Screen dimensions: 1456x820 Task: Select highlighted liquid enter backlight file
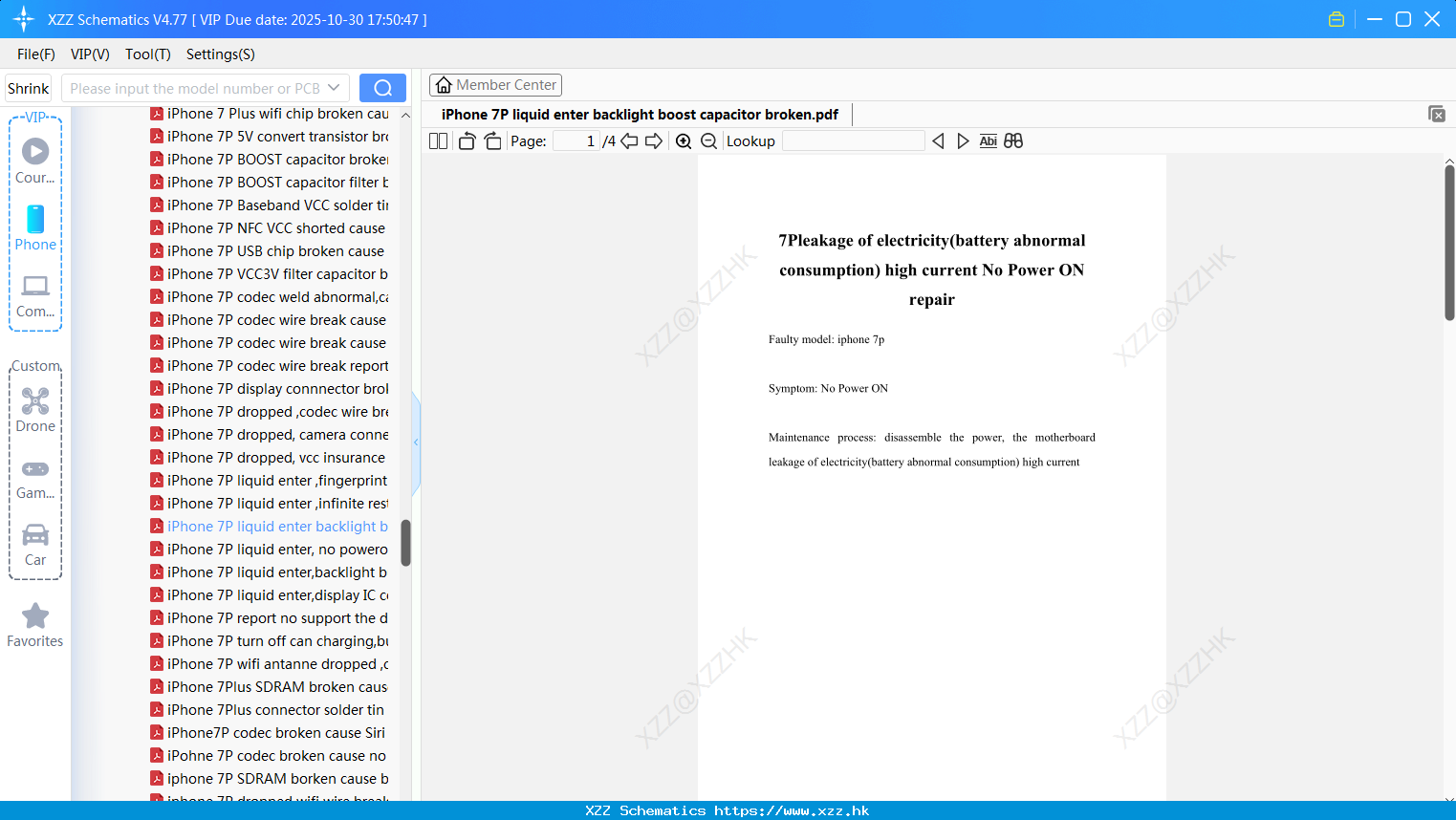(x=270, y=527)
